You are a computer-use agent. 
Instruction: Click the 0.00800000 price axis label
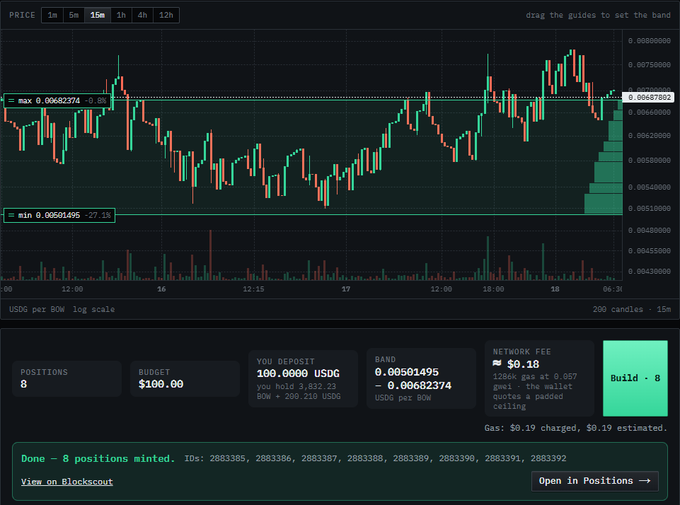tap(649, 41)
